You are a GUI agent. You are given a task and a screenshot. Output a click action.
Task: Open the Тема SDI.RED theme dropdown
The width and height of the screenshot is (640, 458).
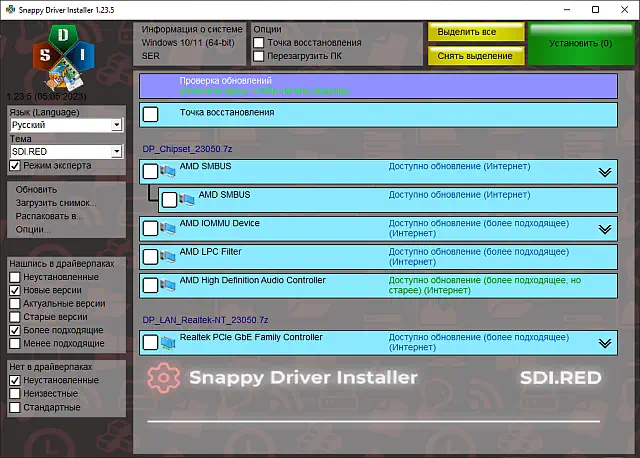pyautogui.click(x=66, y=152)
